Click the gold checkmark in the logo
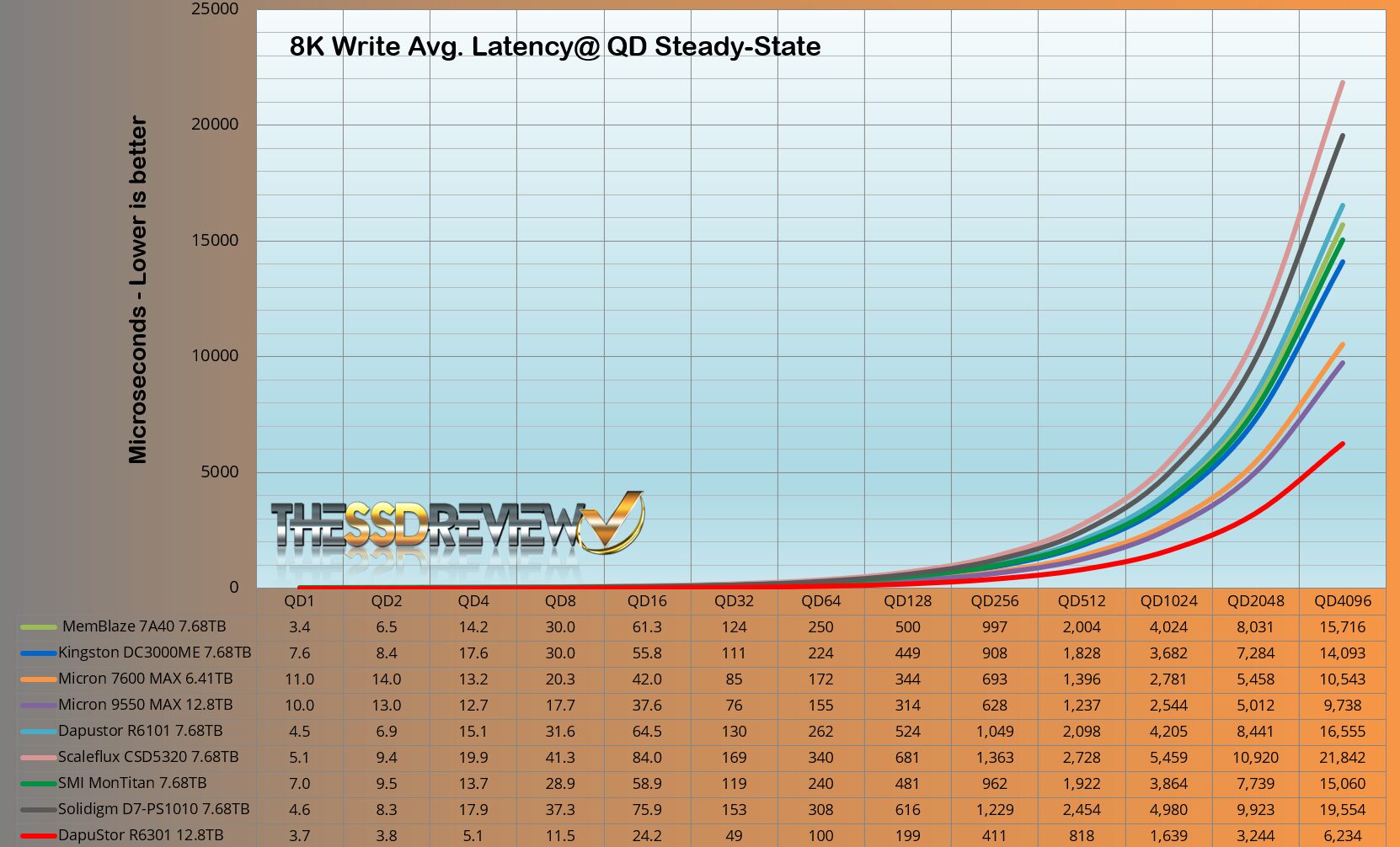 [614, 522]
